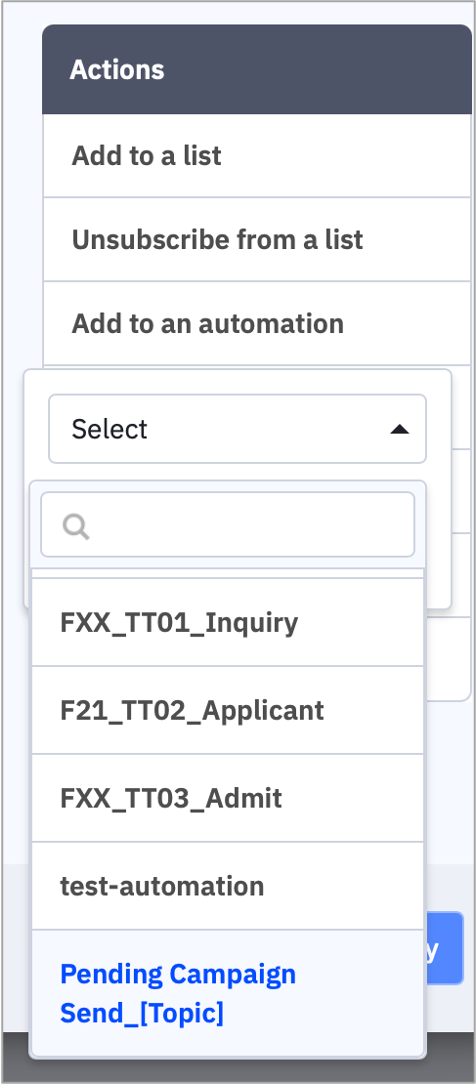Pick the test-automation entry
The image size is (476, 1084).
point(227,886)
